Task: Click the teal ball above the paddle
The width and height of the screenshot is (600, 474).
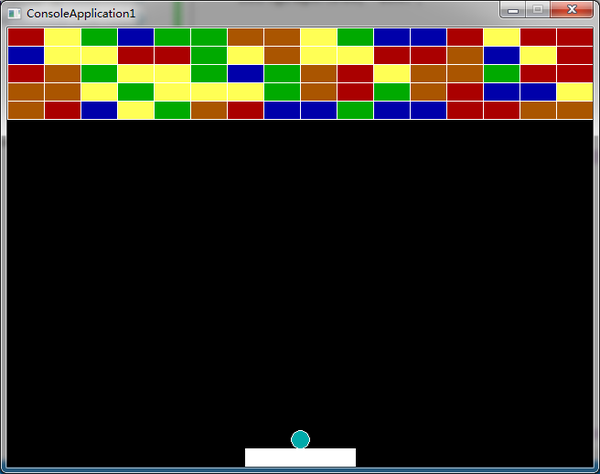Action: 300,439
